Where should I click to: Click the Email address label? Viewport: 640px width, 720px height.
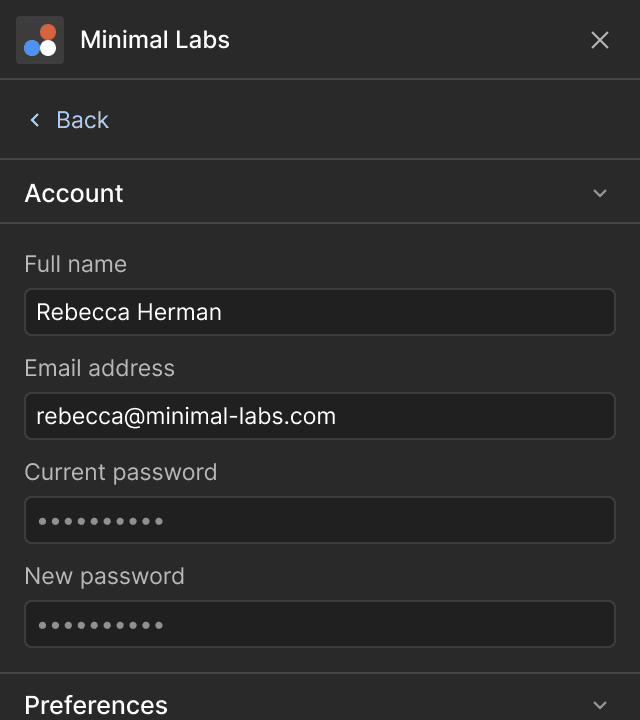tap(100, 368)
